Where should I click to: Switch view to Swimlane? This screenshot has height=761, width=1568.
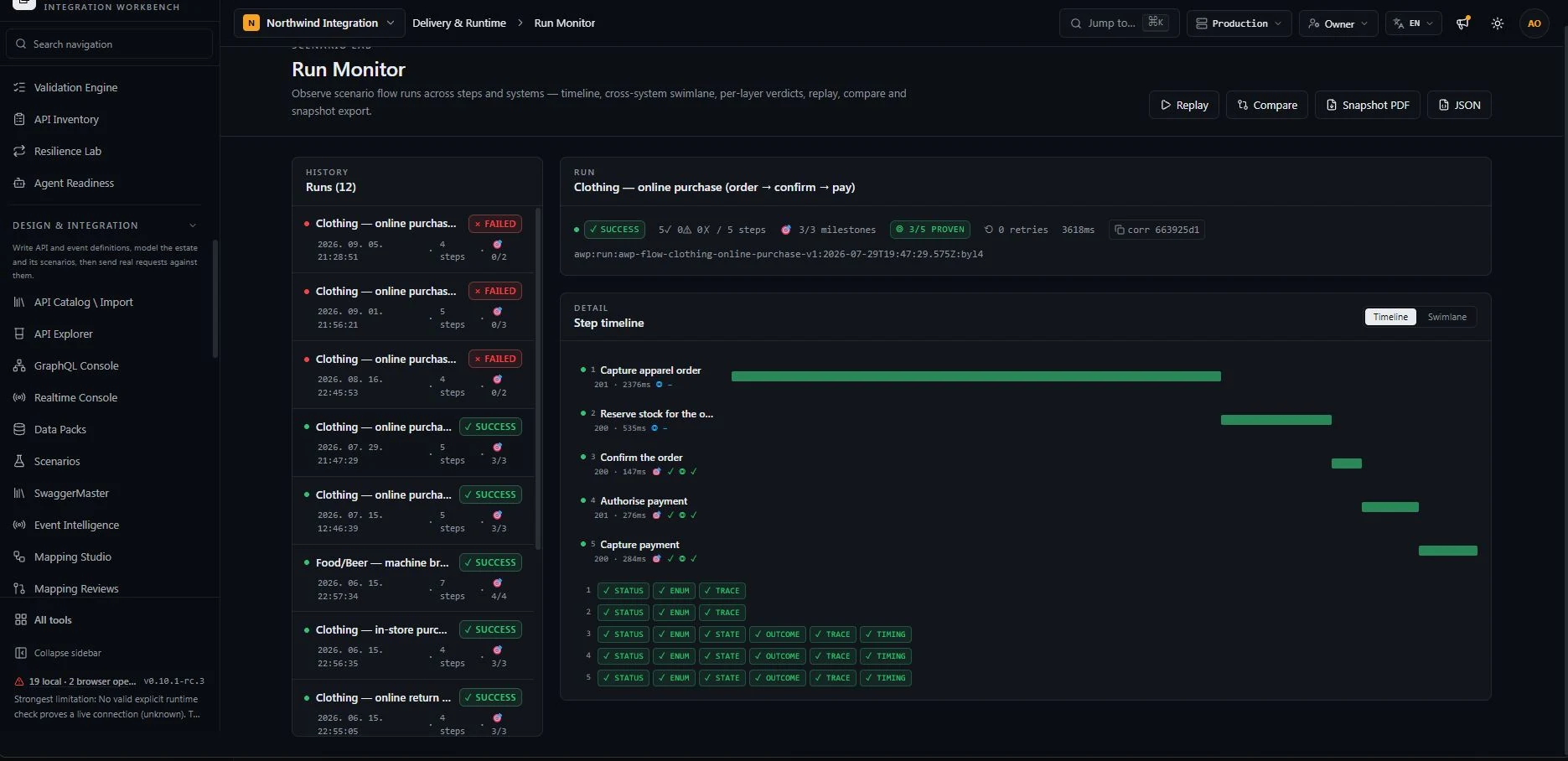[x=1446, y=317]
